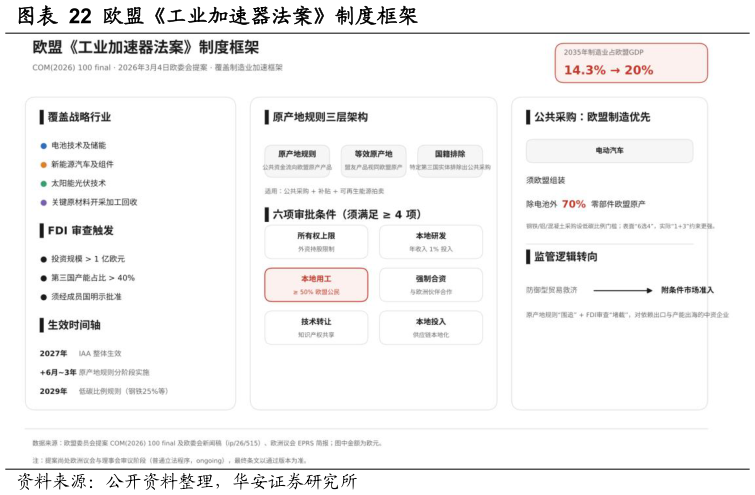Click the +6月~3年 原产地规则分阶段实施 timeline row
755x495 pixels.
pos(94,372)
